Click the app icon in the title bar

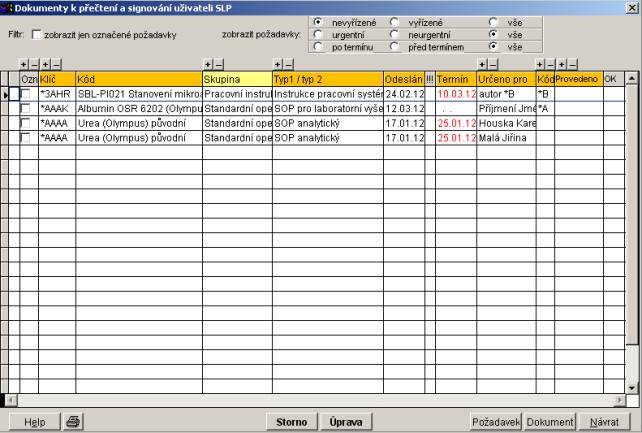click(x=7, y=7)
